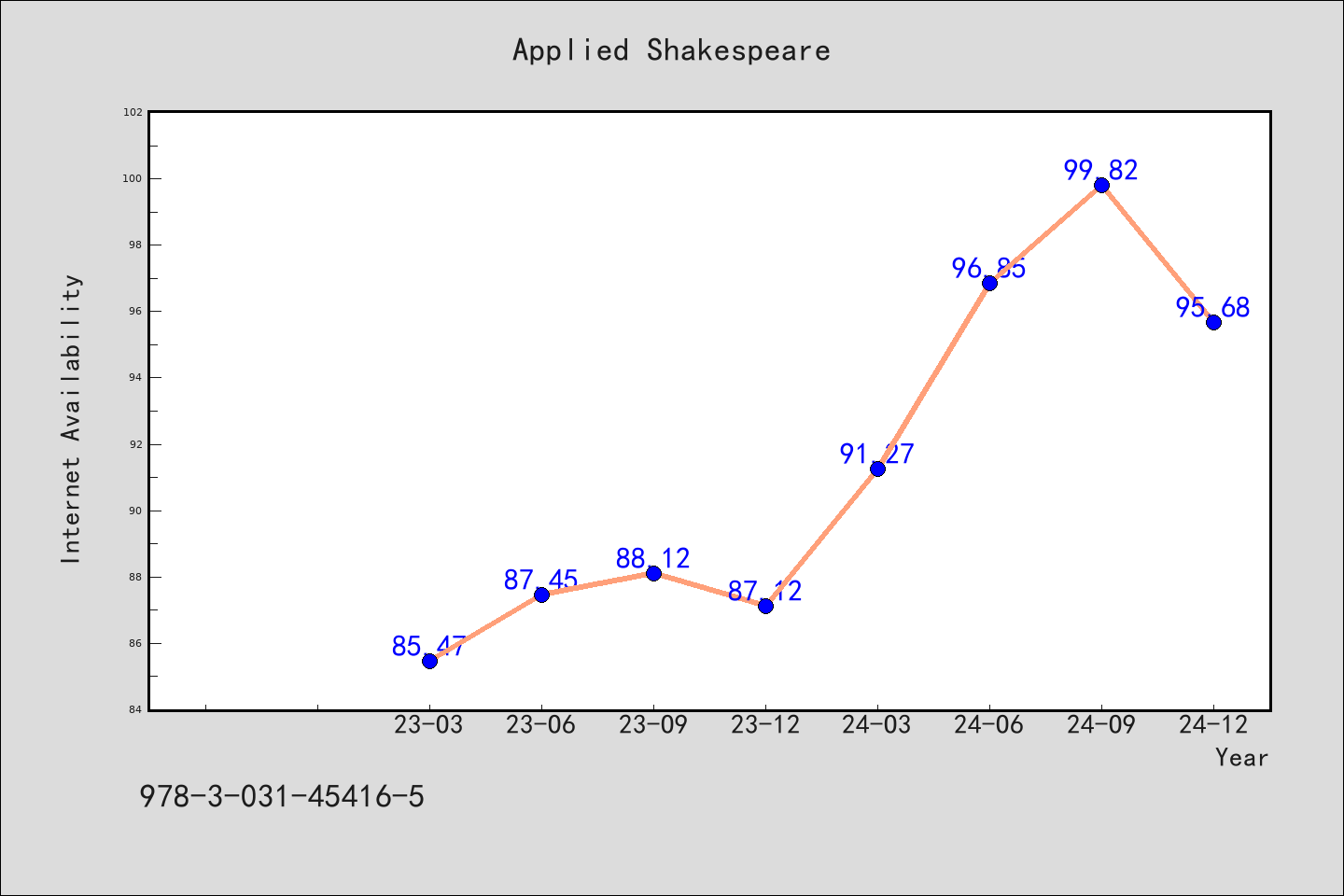Click the 24-09 x-axis label
Image resolution: width=1344 pixels, height=896 pixels.
[1101, 725]
